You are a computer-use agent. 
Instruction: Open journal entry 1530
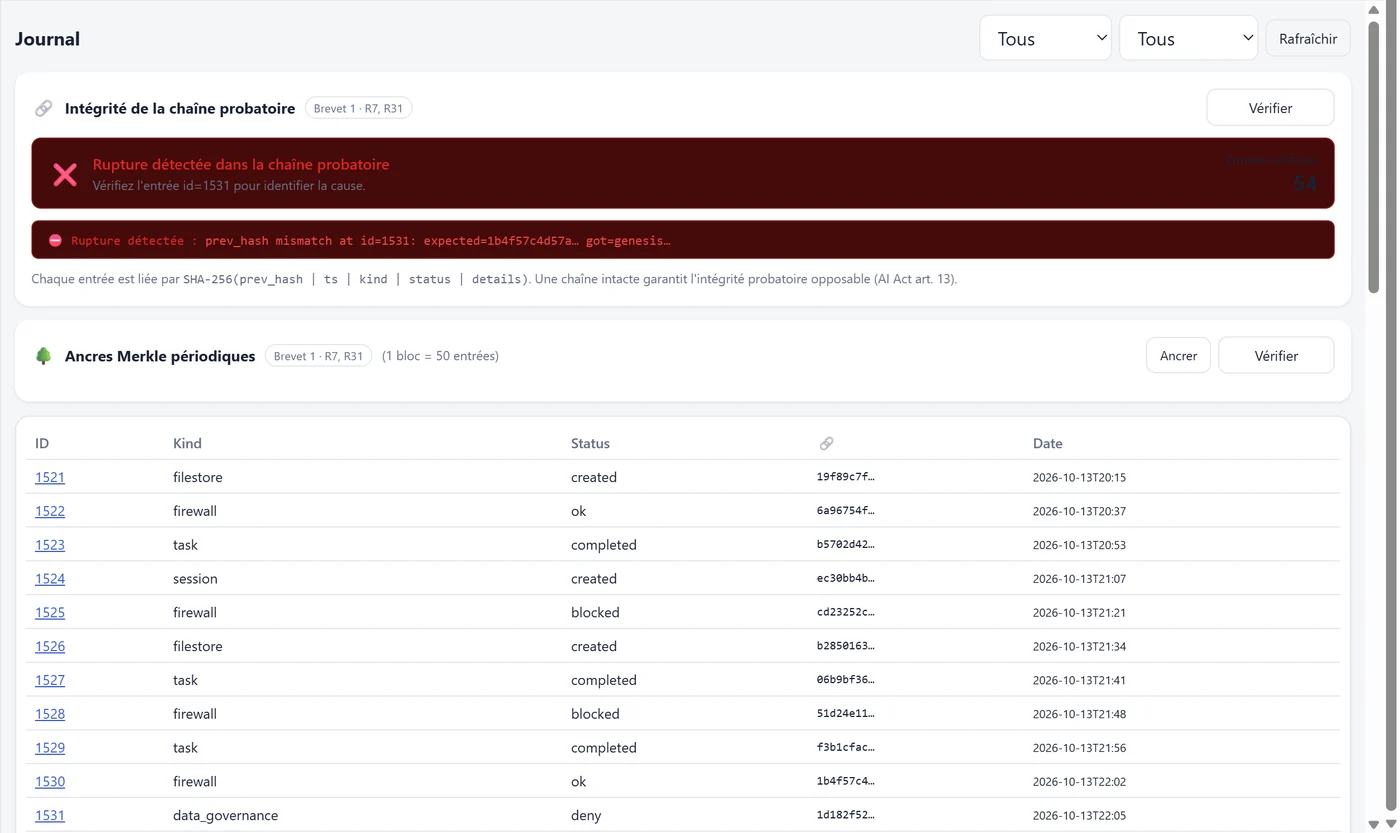tap(50, 782)
